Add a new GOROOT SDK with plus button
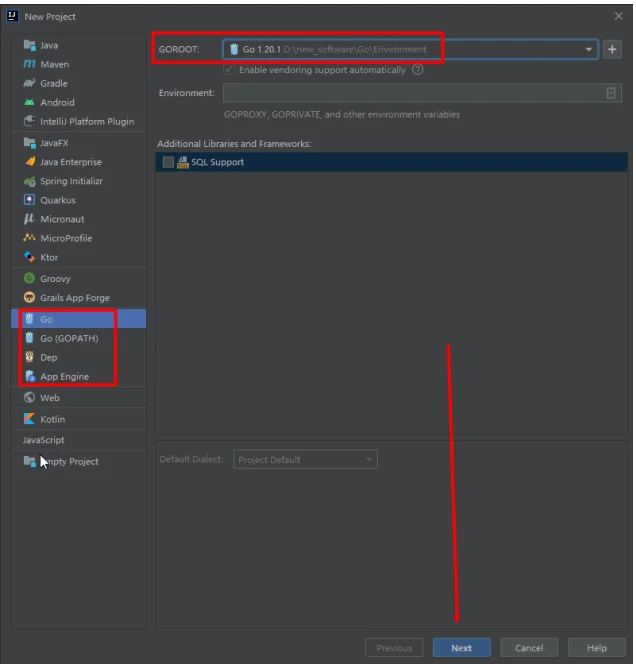 click(x=612, y=50)
